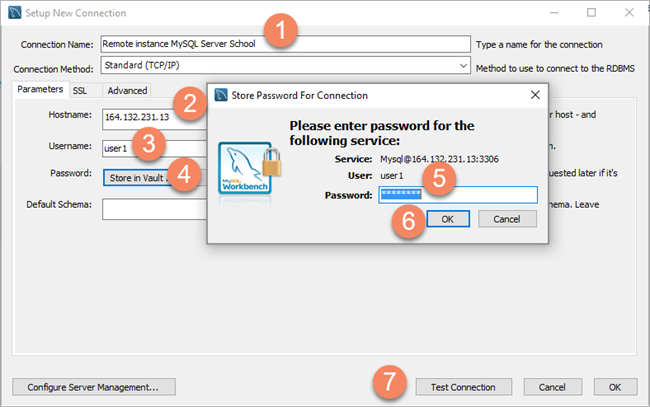This screenshot has height=407, width=650.
Task: Focus the Connection Name field
Action: (285, 44)
